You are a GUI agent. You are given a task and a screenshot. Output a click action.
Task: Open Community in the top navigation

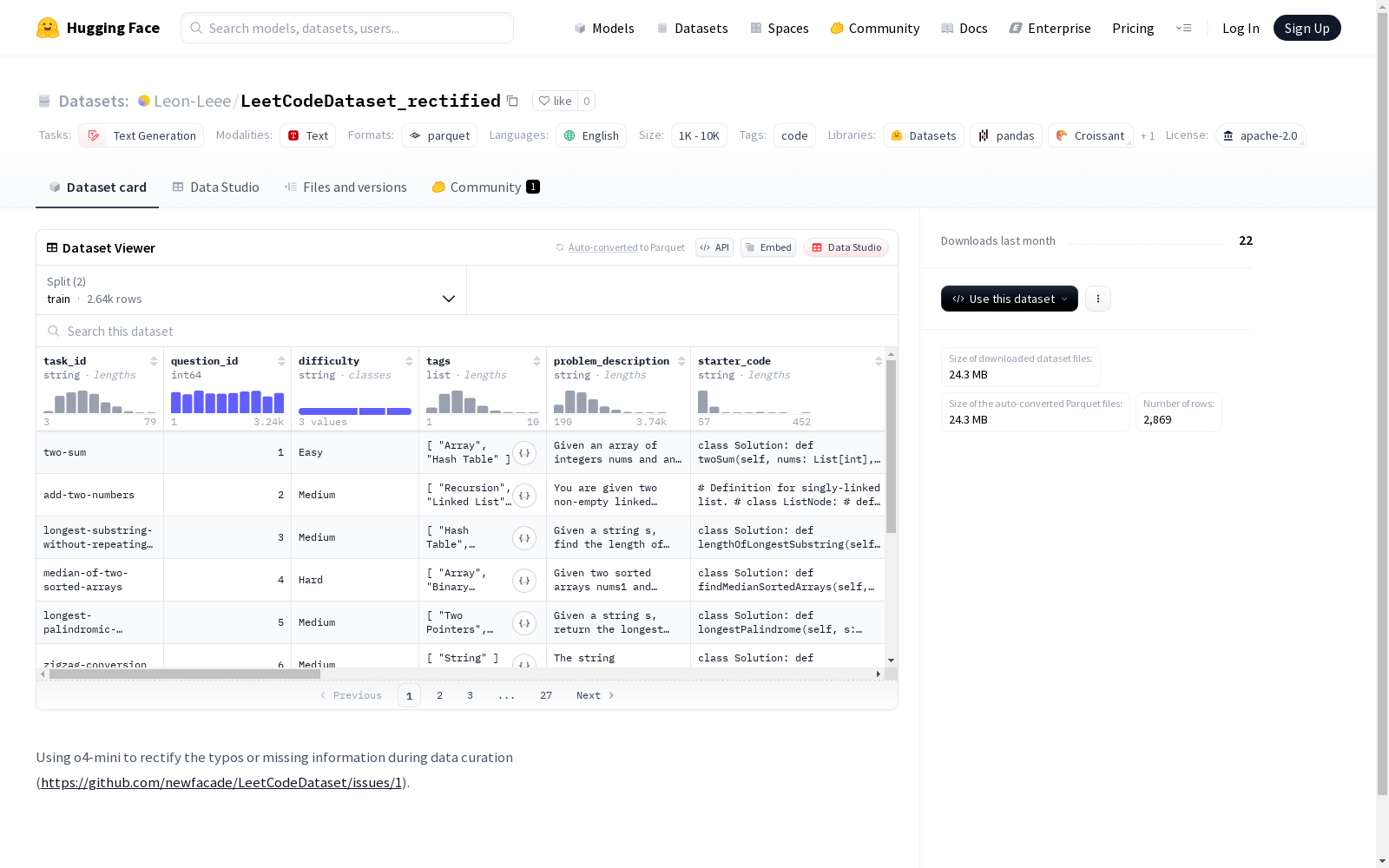875,28
